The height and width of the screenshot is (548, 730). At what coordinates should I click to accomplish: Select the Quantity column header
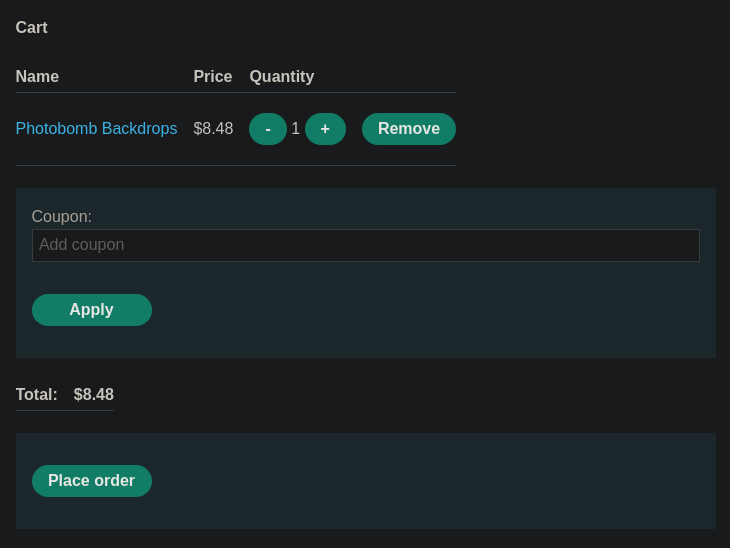tap(282, 76)
